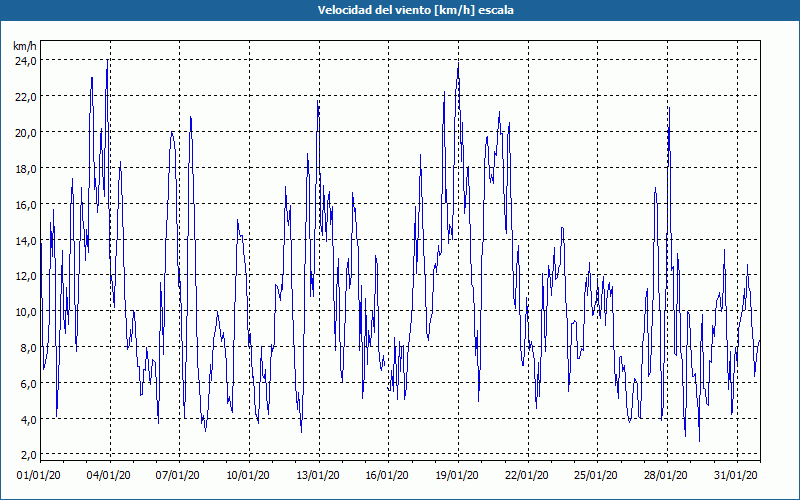Click the 6,0 y-axis value
This screenshot has width=800, height=500.
pyautogui.click(x=29, y=384)
